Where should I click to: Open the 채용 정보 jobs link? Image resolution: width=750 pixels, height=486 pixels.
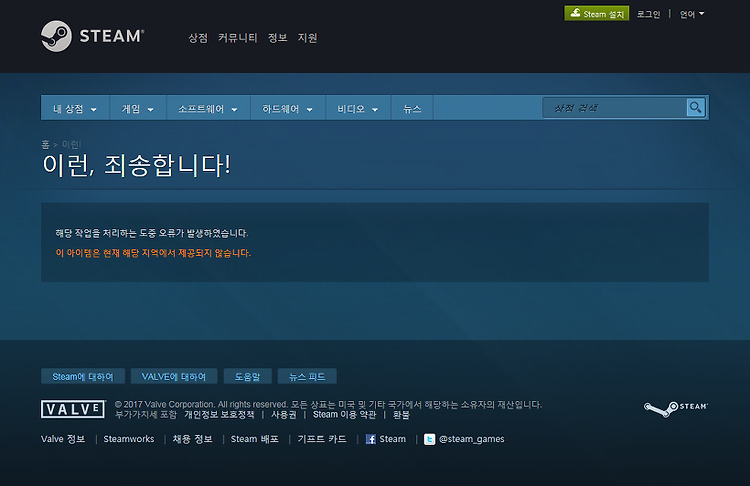pos(192,439)
